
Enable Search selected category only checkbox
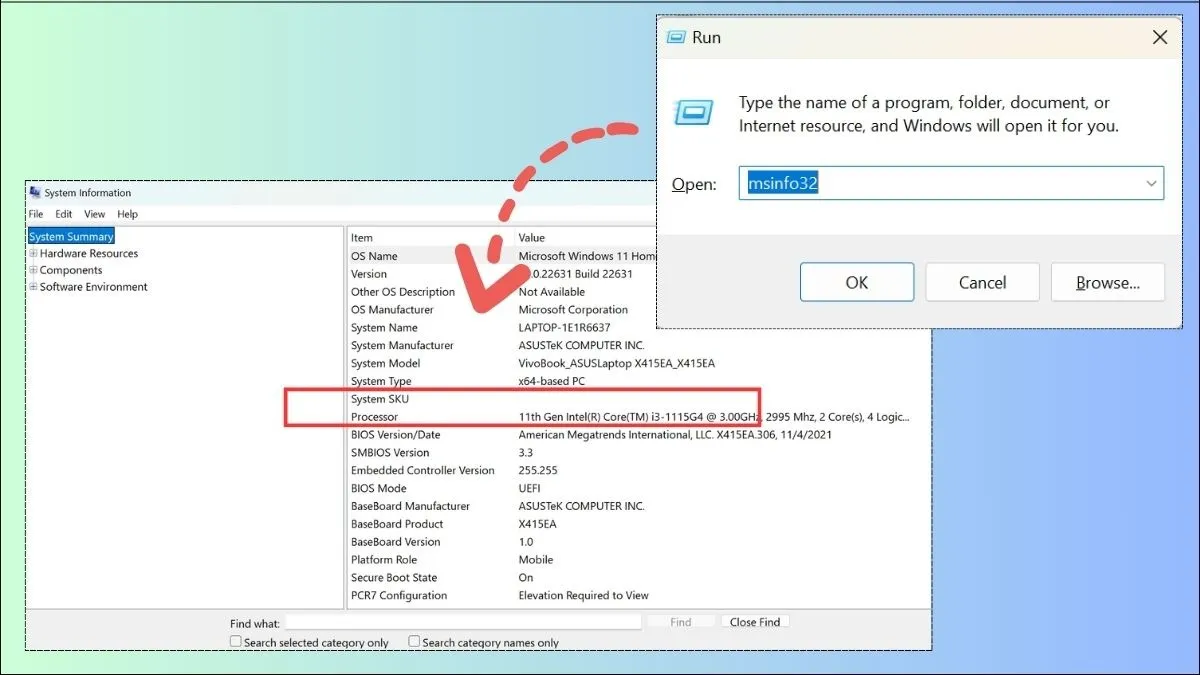[x=236, y=642]
